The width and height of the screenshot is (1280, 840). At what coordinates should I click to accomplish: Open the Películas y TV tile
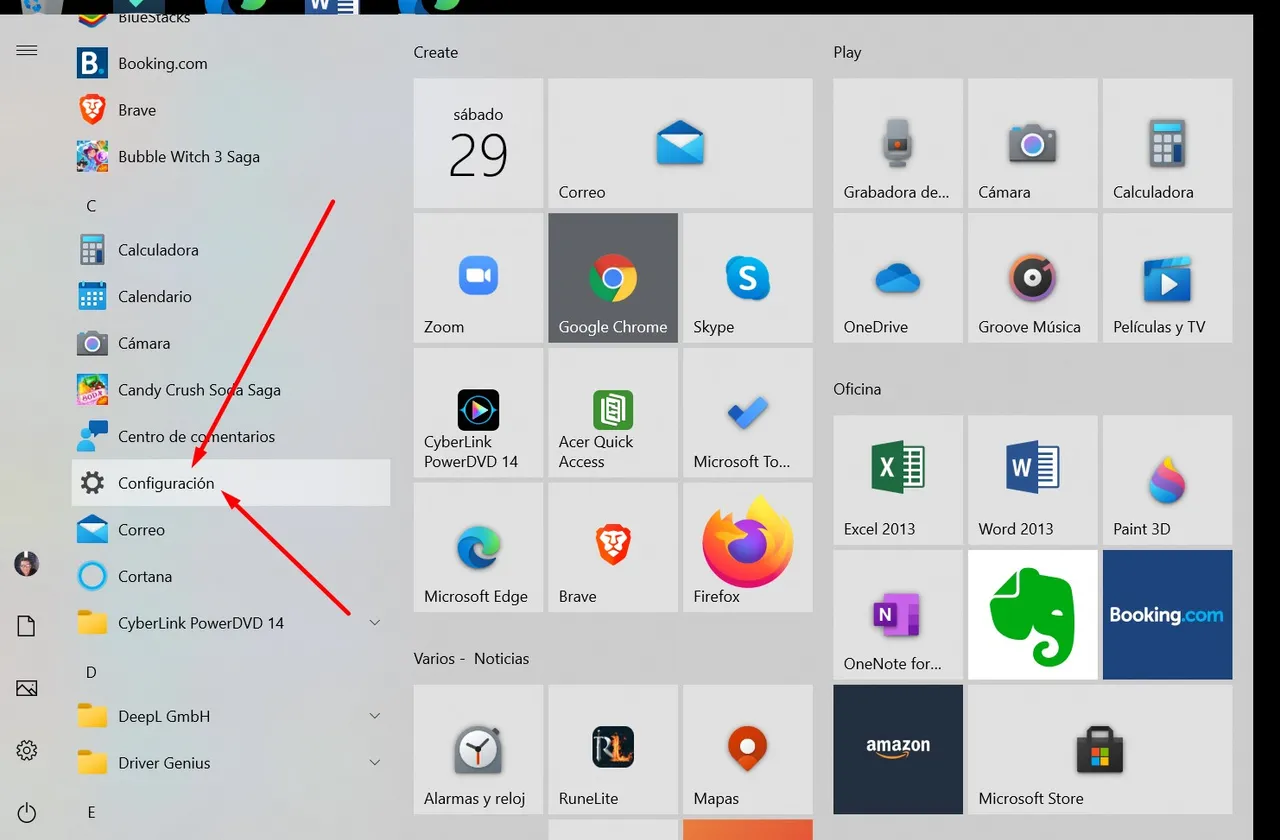pos(1168,278)
